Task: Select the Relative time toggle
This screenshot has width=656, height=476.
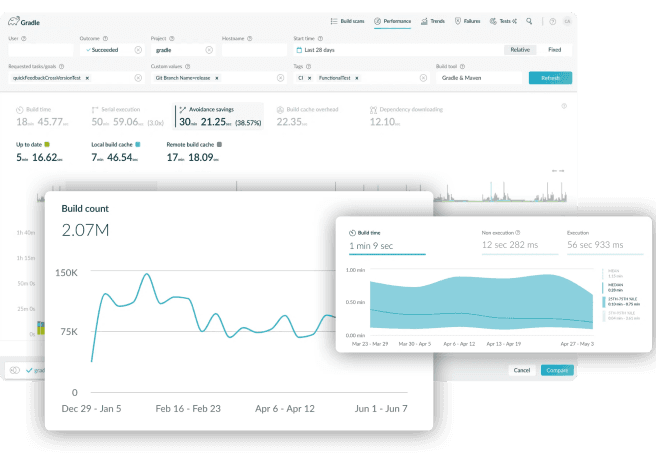Action: tap(520, 49)
